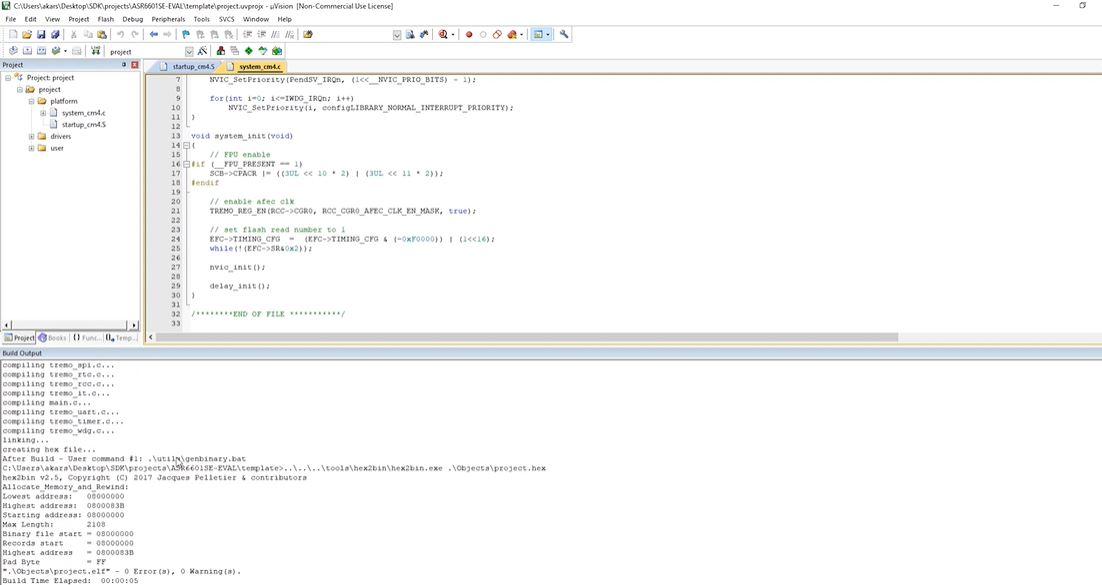Rebuild all target files
The width and height of the screenshot is (1102, 585).
[x=41, y=51]
